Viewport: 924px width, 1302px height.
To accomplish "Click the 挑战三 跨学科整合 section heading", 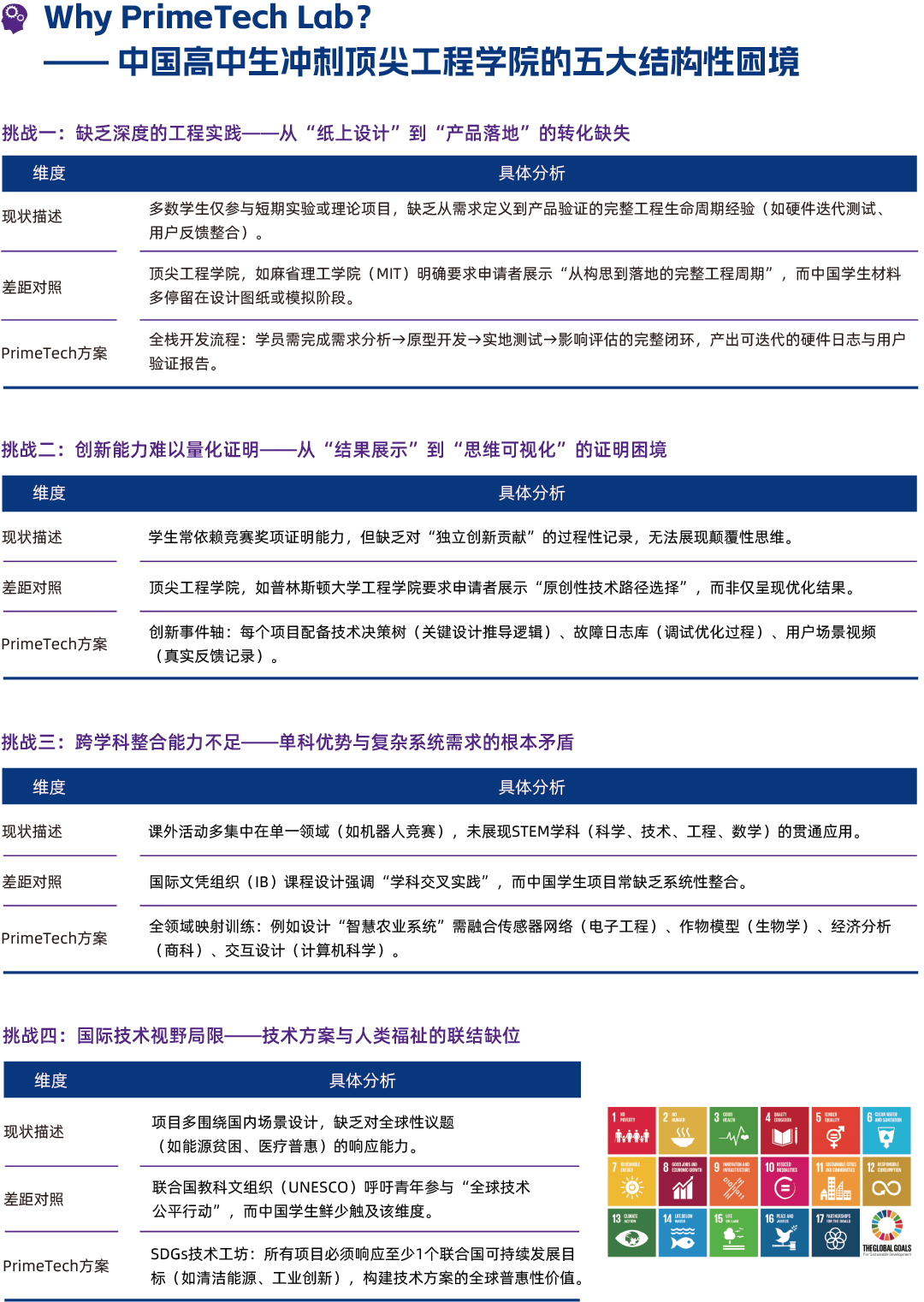I will (x=287, y=743).
